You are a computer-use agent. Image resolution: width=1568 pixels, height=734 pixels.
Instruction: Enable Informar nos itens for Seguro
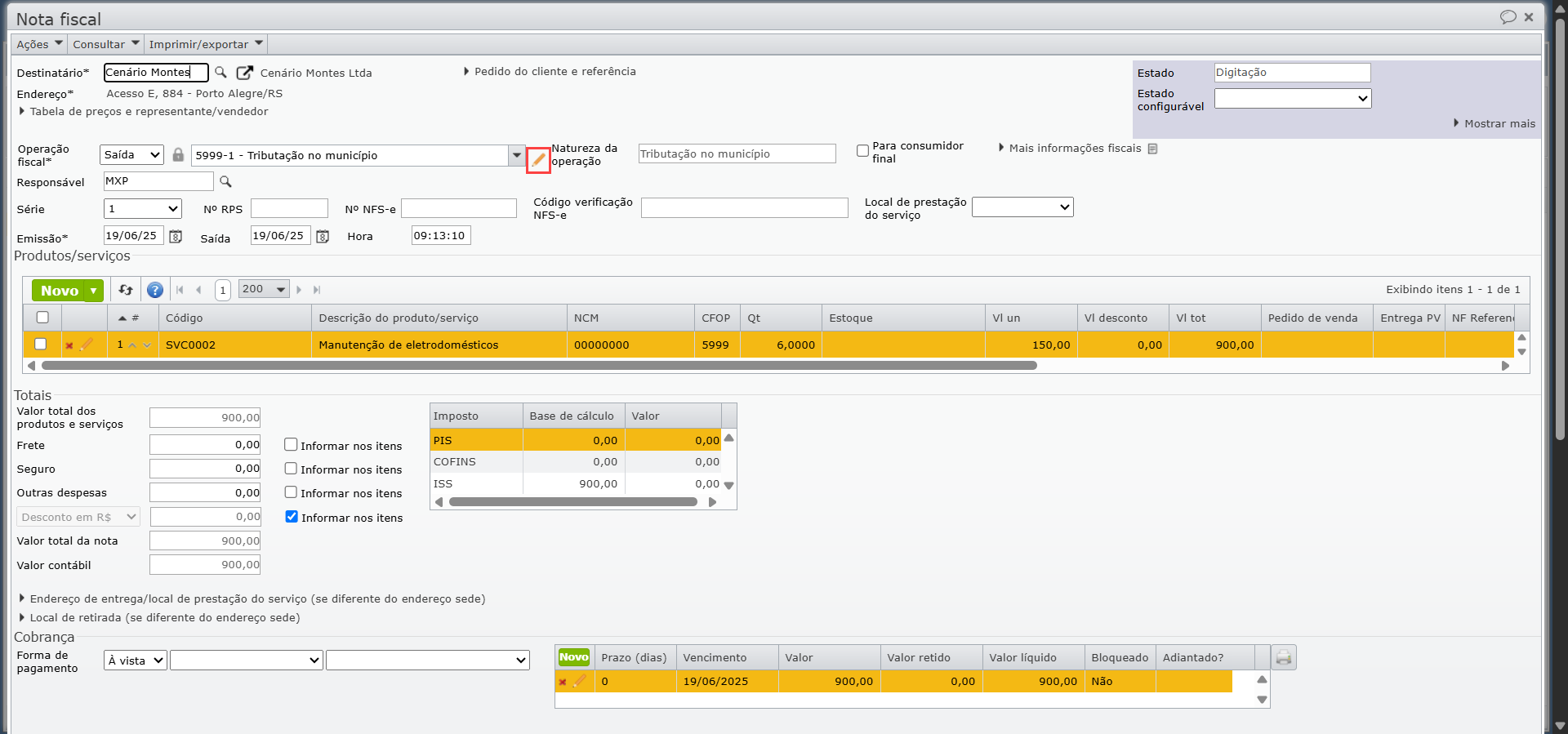click(x=291, y=469)
